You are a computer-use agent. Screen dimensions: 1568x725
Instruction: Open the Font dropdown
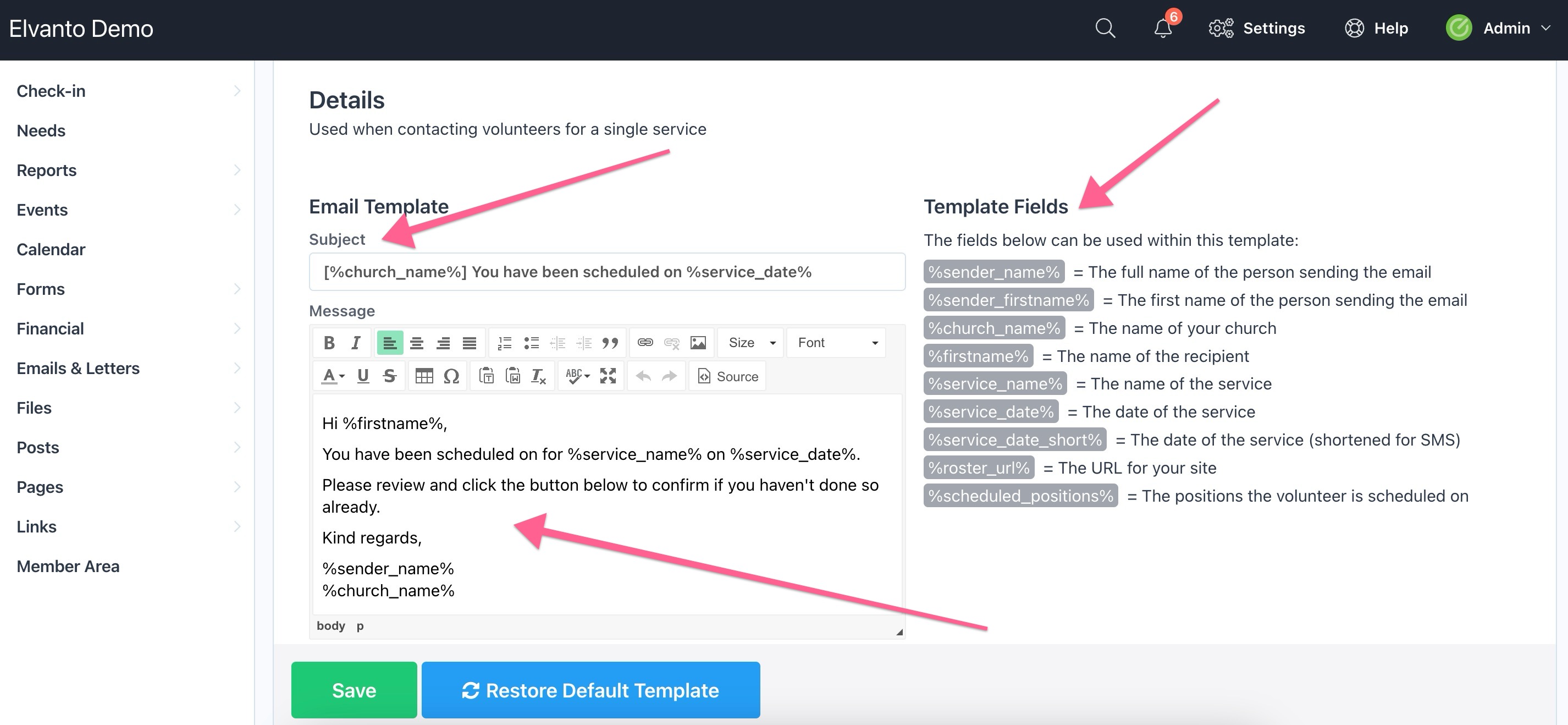[836, 342]
